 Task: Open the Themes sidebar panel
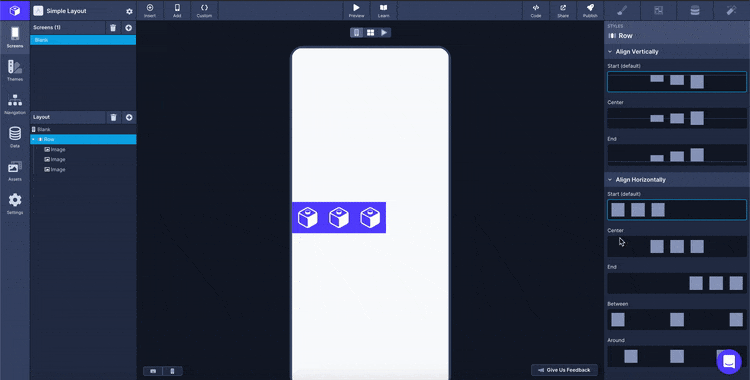[x=15, y=70]
